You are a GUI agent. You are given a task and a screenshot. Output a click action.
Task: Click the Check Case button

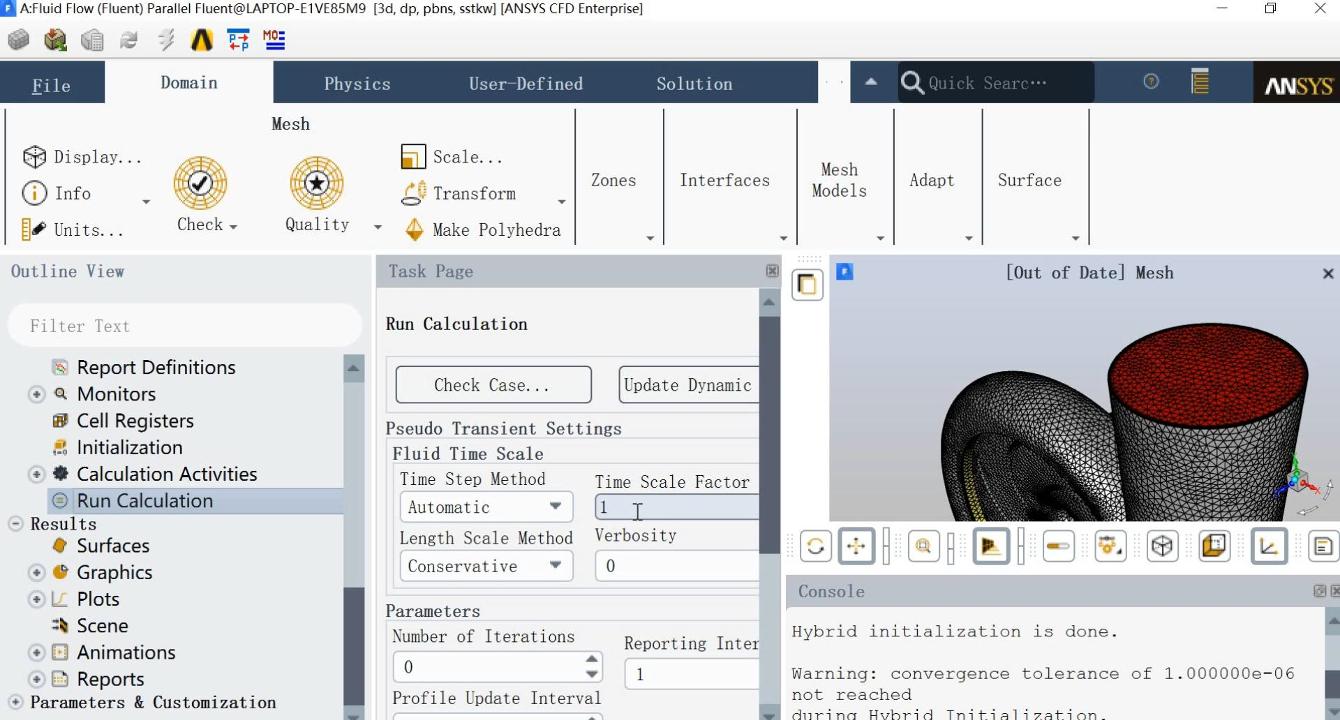click(x=493, y=385)
